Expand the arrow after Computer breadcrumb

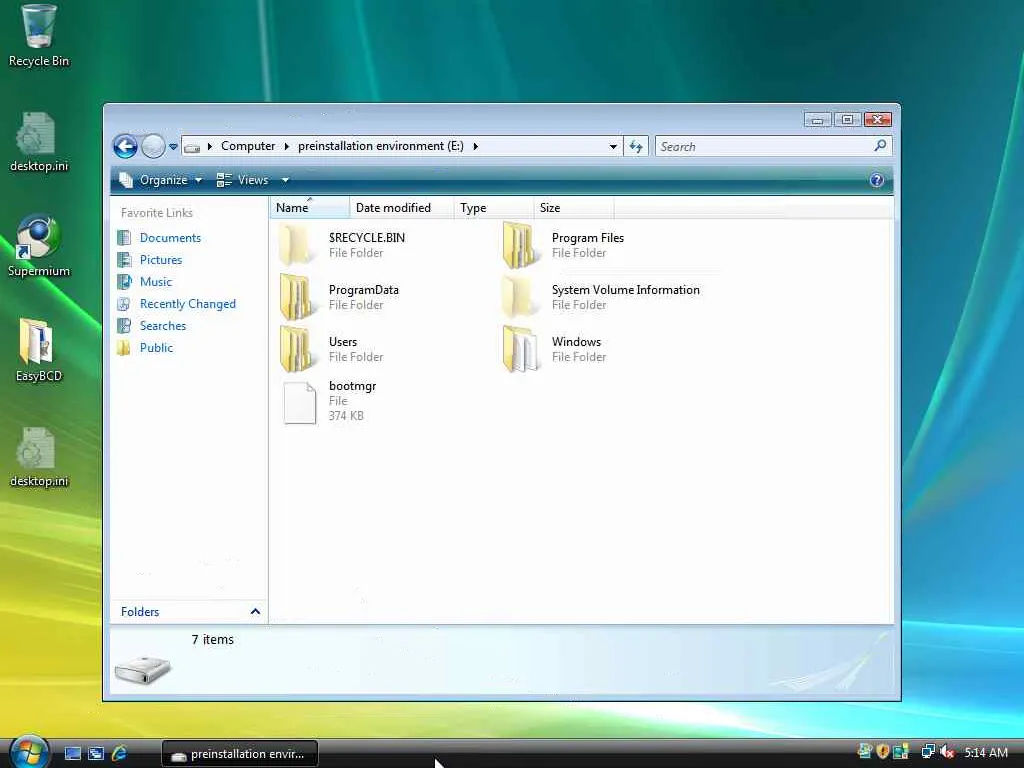[286, 146]
